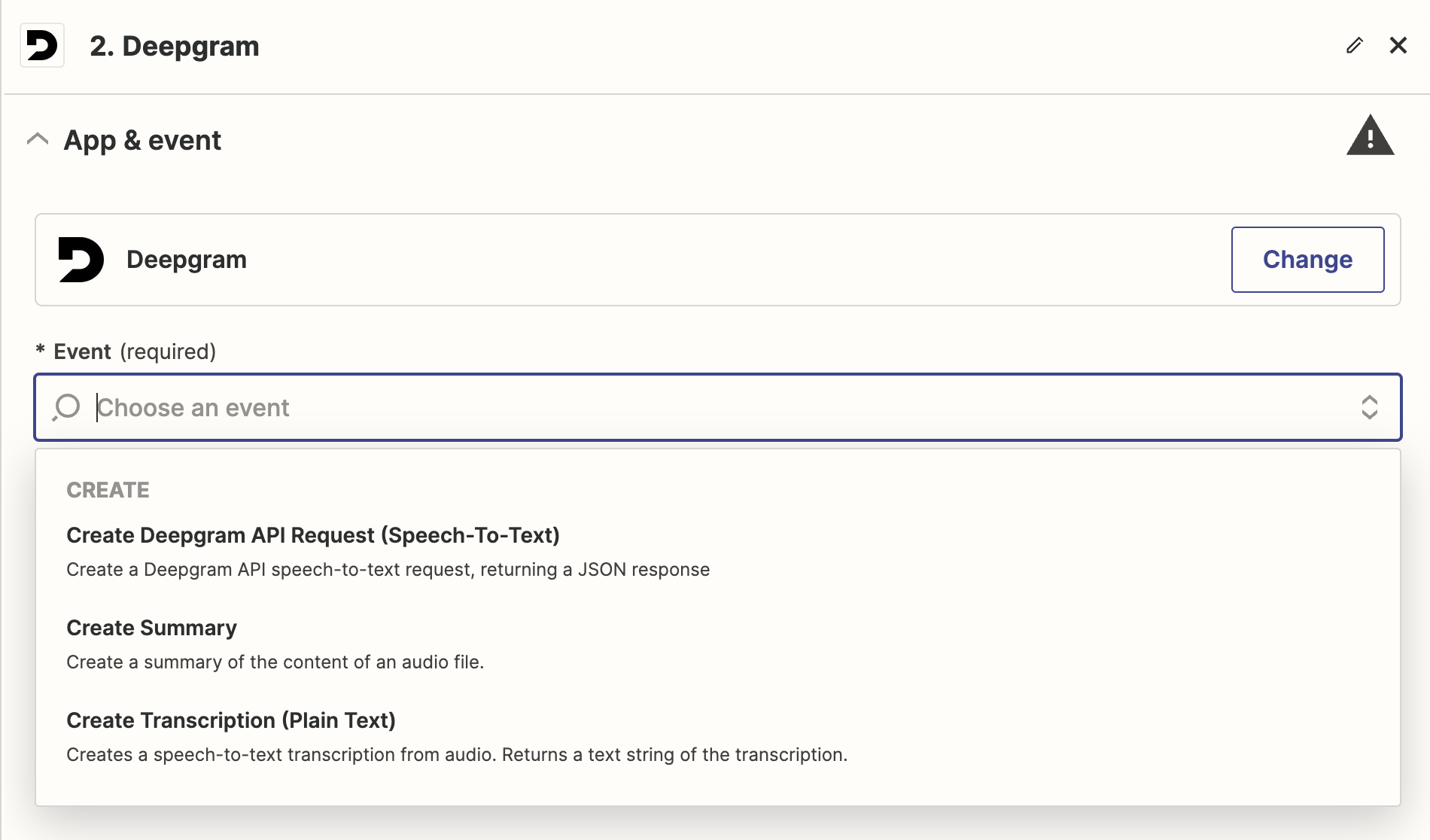Screen dimensions: 1430x840
Task: Close the Deepgram step panel
Action: click(1398, 46)
